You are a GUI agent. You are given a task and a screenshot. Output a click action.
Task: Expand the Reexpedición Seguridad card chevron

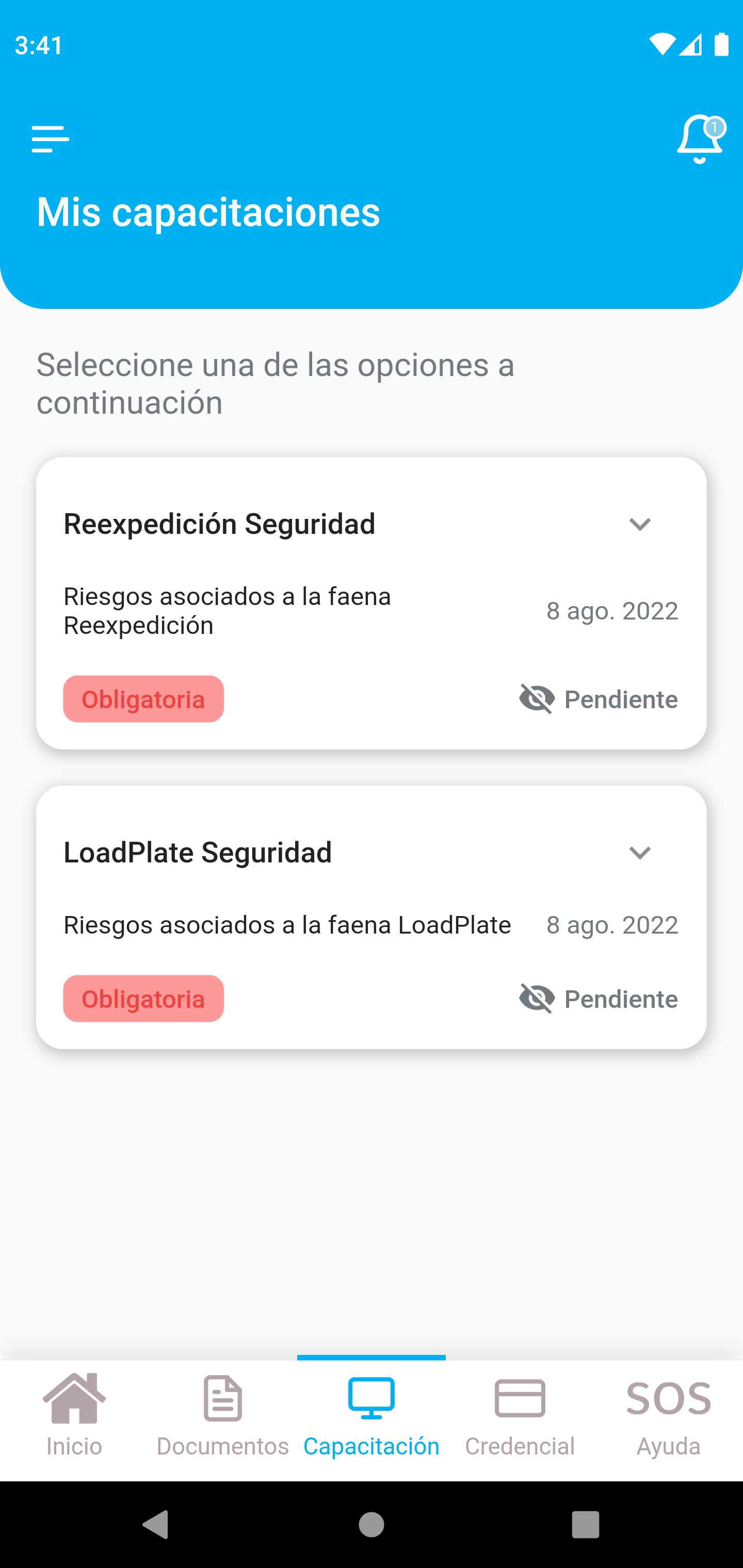pos(639,524)
